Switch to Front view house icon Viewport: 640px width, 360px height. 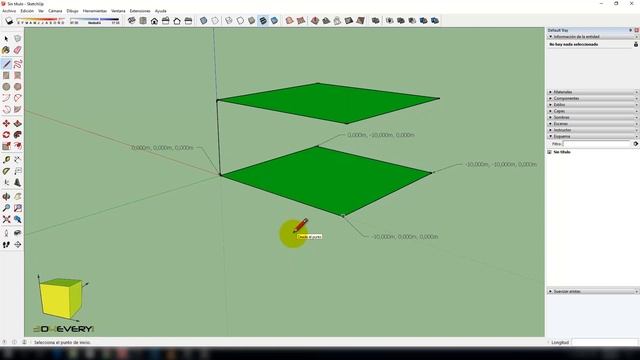coord(154,21)
